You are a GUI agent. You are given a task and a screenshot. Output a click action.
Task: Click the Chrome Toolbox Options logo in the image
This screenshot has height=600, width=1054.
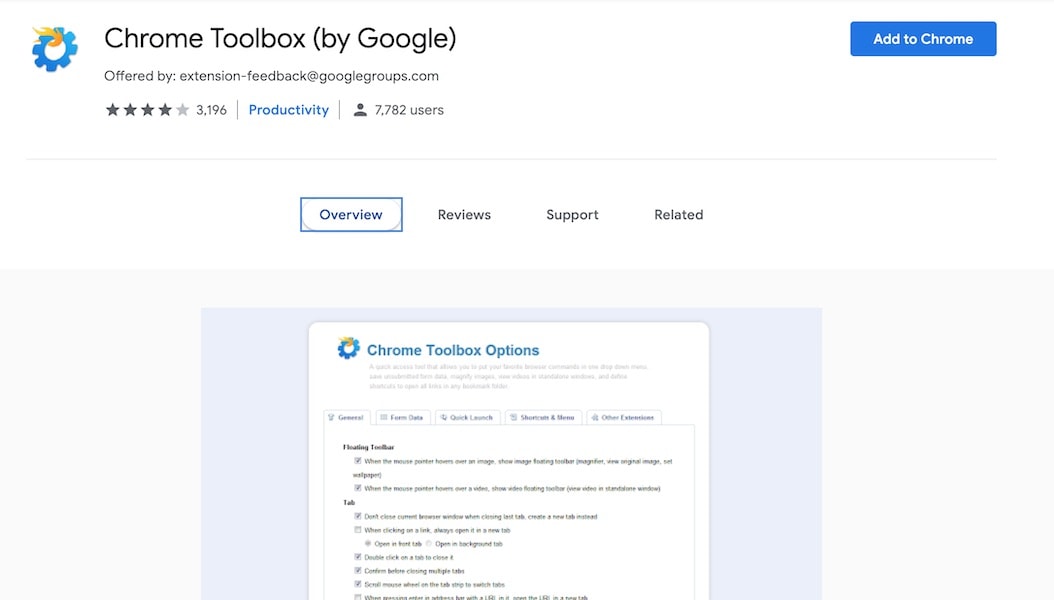[348, 347]
